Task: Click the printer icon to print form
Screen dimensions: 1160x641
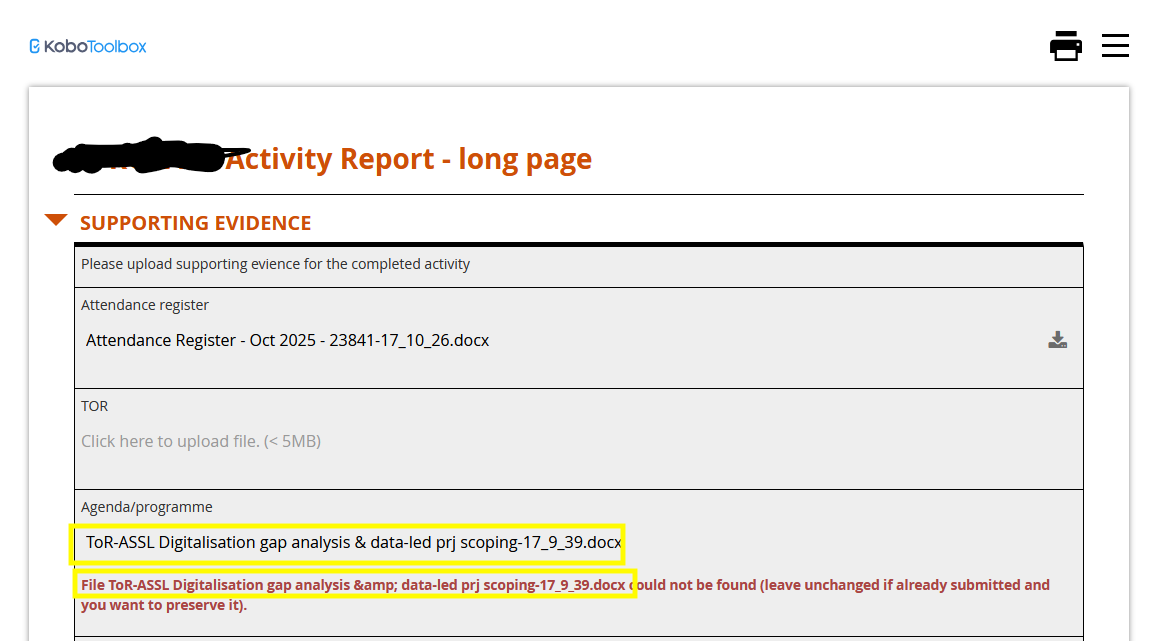Action: point(1066,46)
